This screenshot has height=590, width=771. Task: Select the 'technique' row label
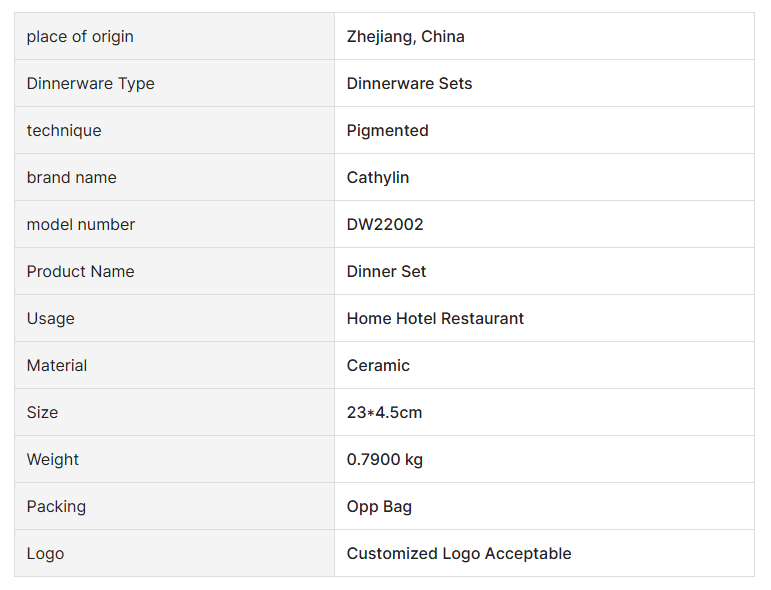click(x=64, y=131)
